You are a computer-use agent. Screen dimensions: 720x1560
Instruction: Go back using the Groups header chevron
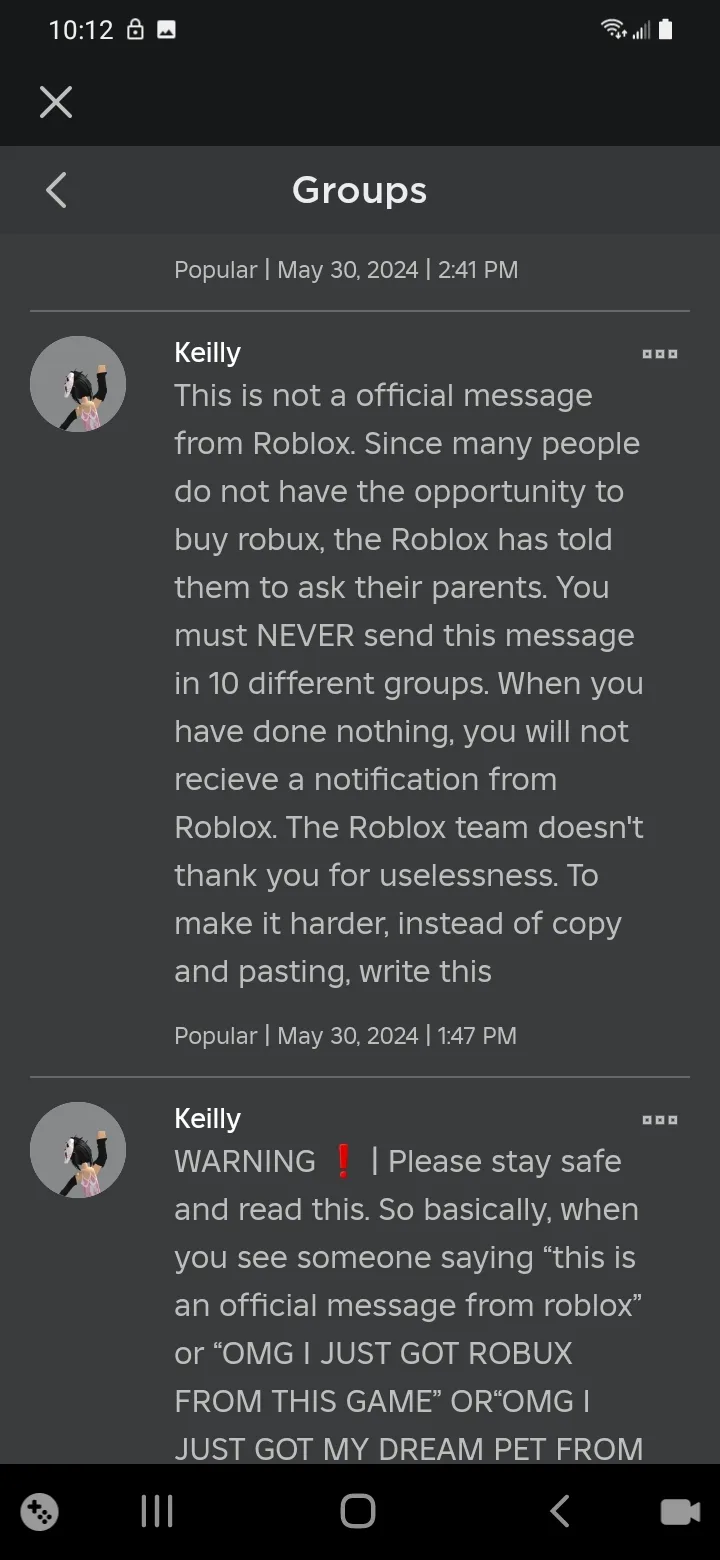57,190
